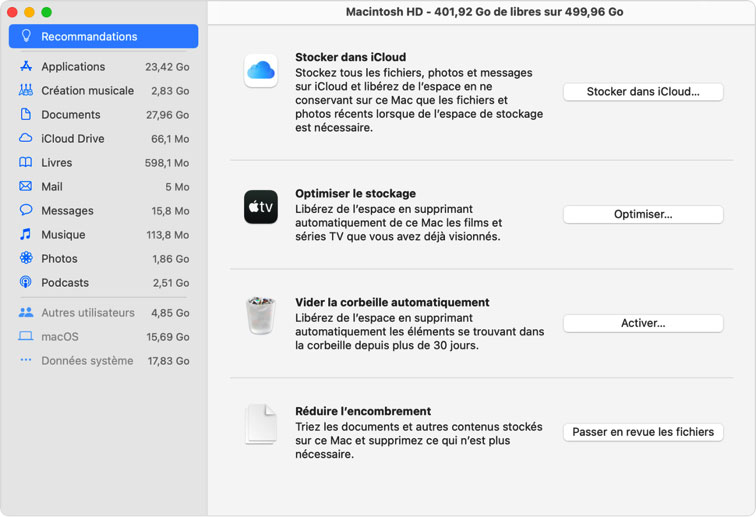Click the Podcasts icon
The width and height of the screenshot is (756, 517).
coord(26,282)
